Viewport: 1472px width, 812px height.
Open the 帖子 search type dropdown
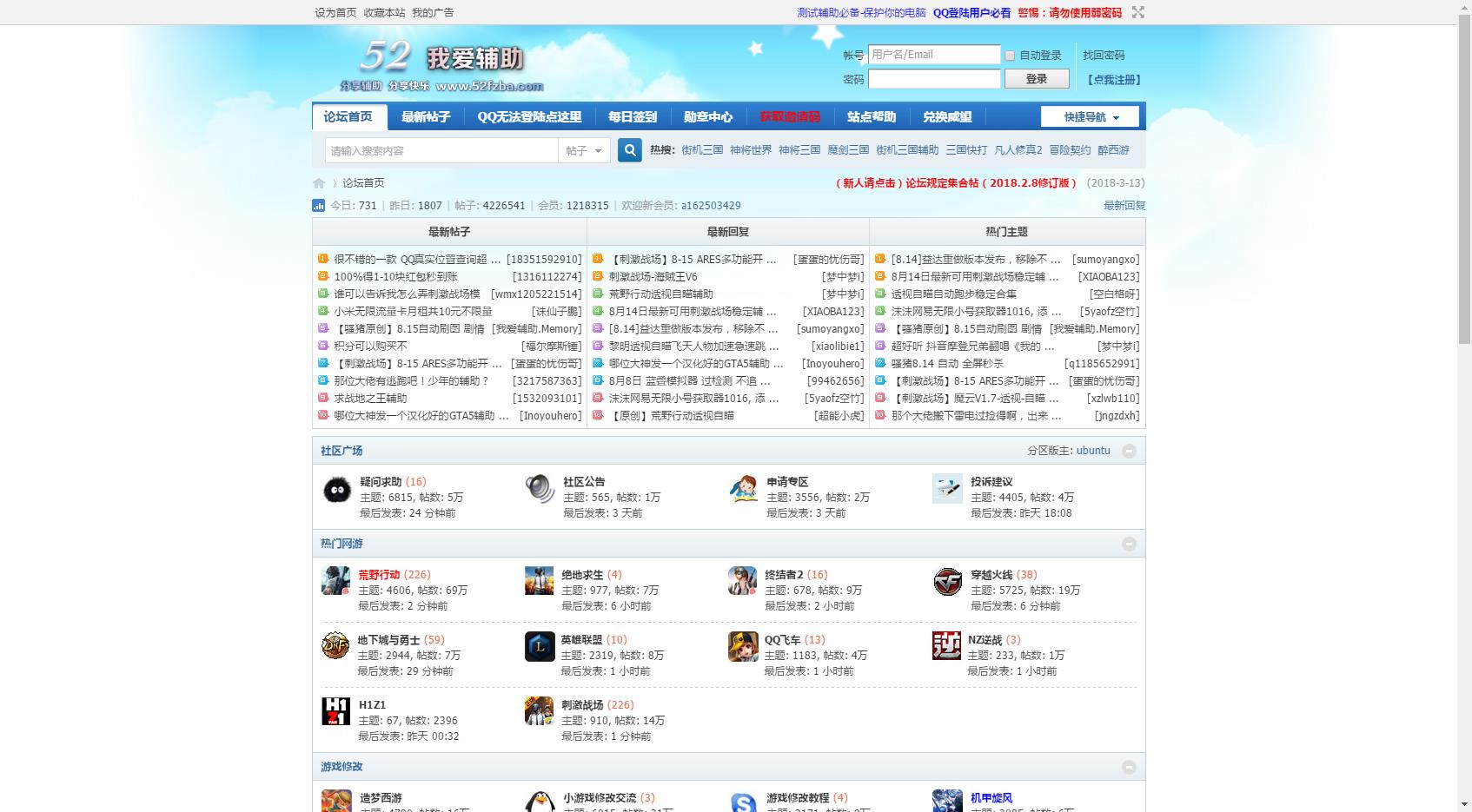click(583, 150)
